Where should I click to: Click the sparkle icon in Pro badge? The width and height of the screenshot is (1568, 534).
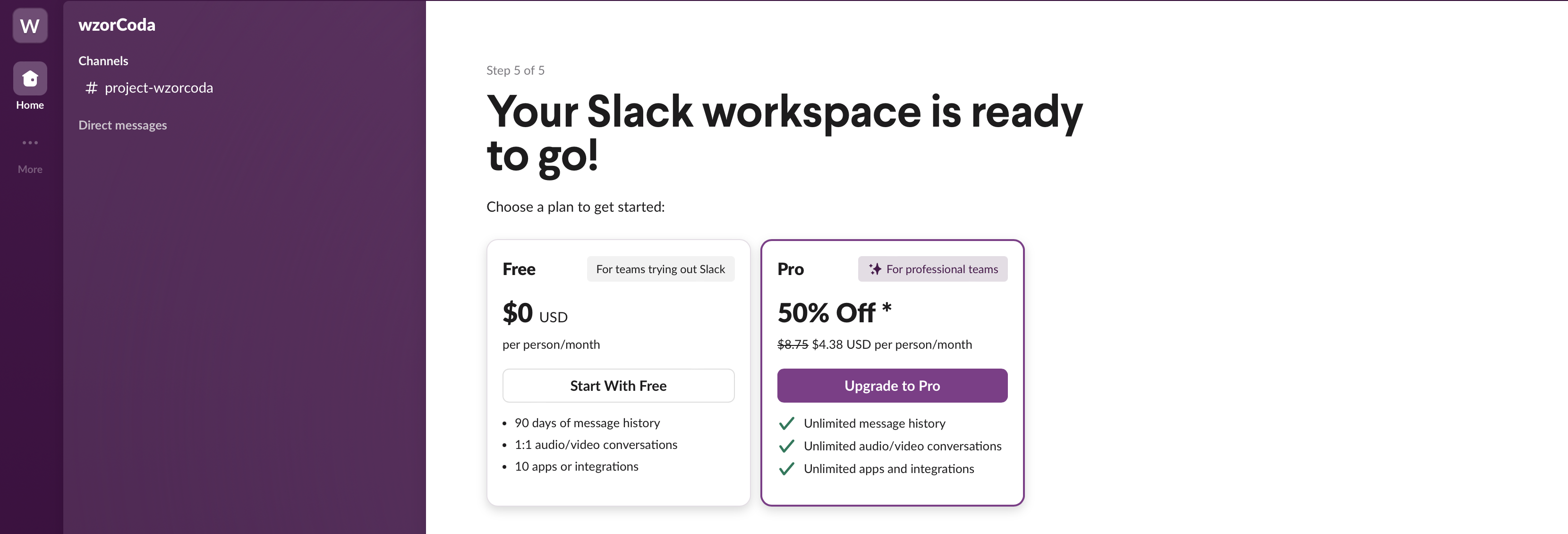tap(875, 269)
